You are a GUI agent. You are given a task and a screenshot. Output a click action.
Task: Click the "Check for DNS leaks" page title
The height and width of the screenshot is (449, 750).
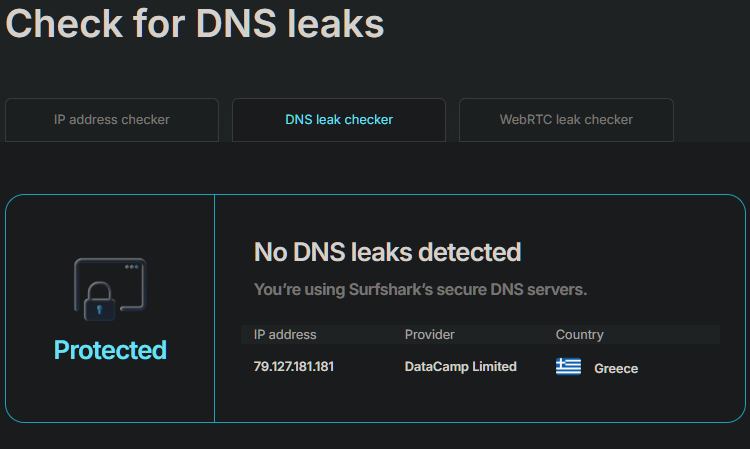click(195, 24)
